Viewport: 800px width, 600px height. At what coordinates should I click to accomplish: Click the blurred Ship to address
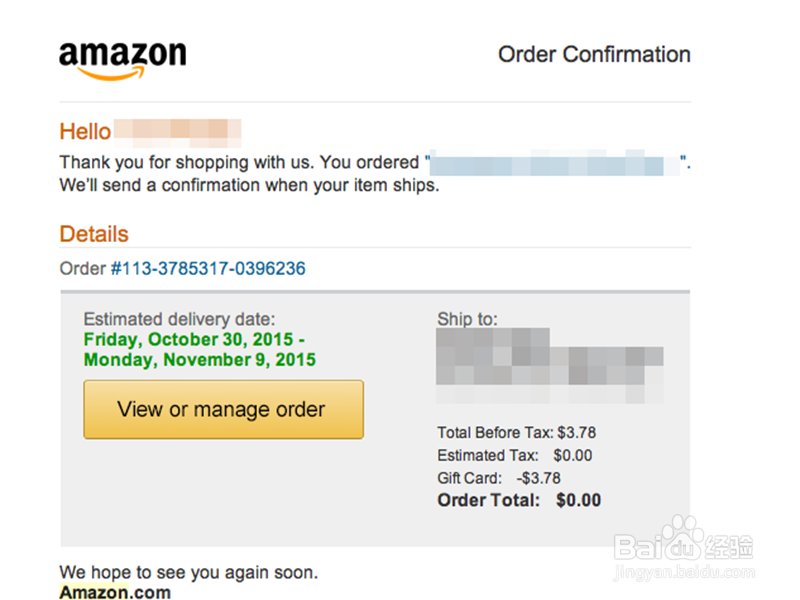pos(549,365)
